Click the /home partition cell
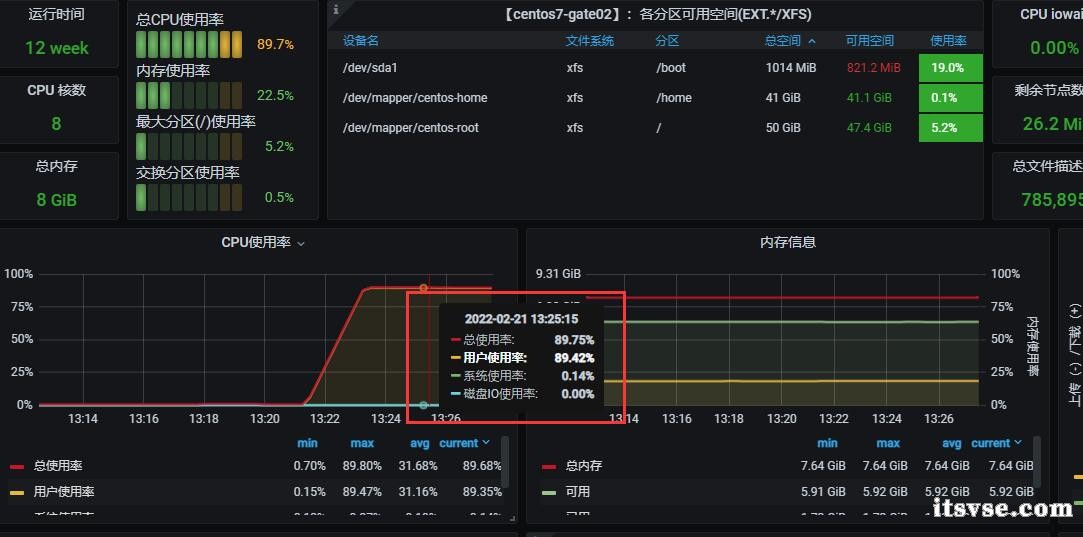This screenshot has height=537, width=1083. pos(673,97)
